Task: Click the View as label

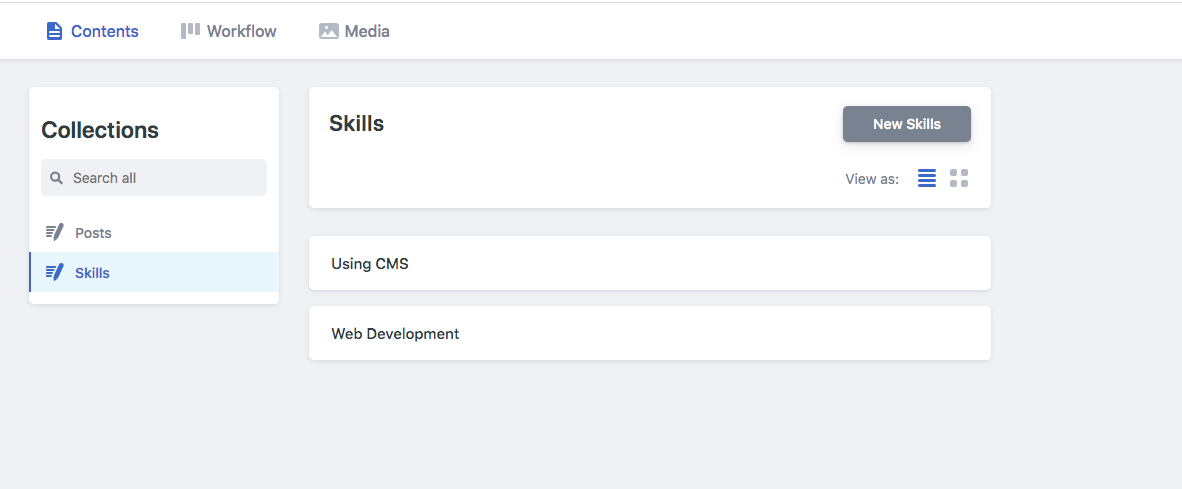Action: pyautogui.click(x=872, y=179)
